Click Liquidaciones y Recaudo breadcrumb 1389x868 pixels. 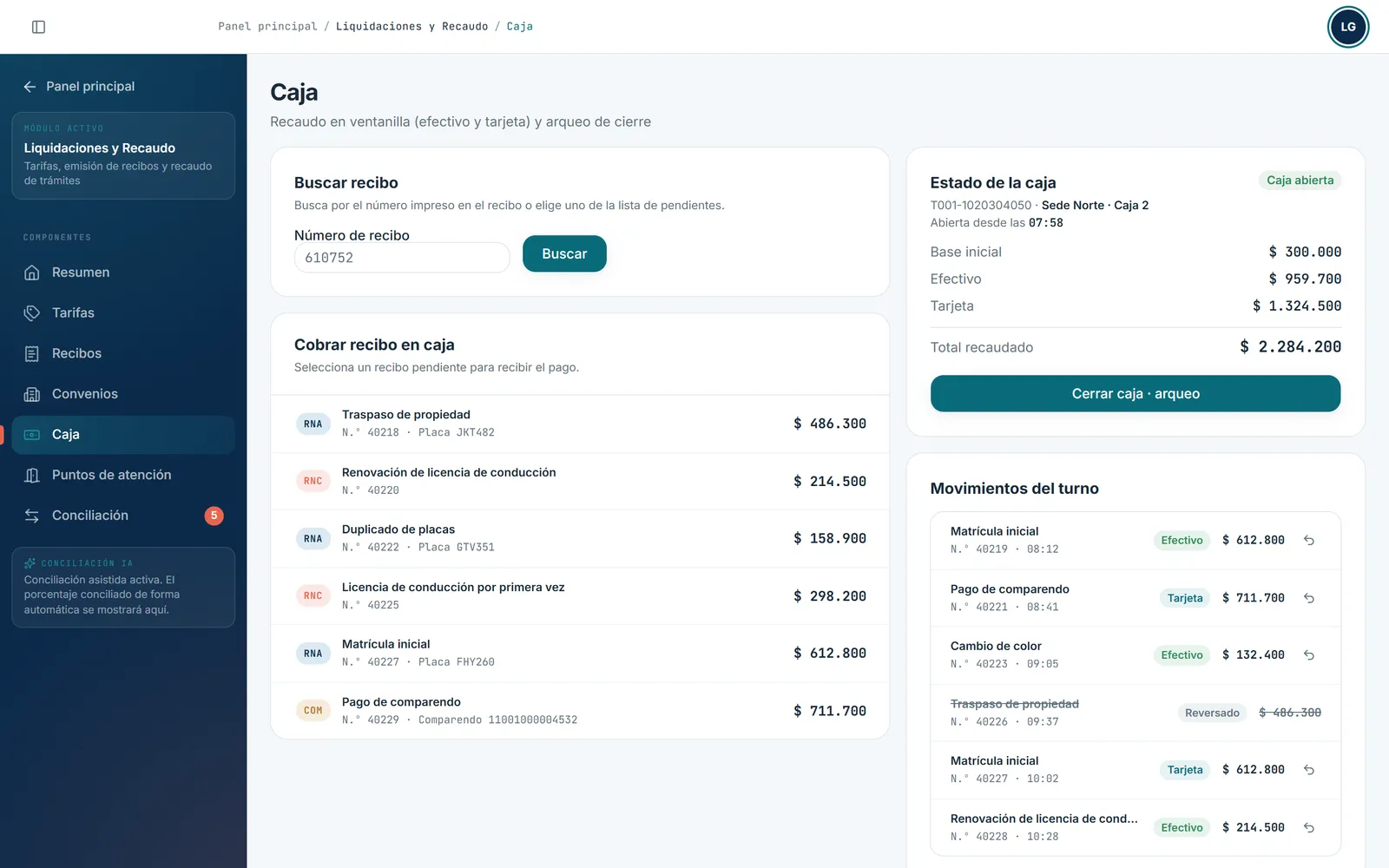(x=411, y=27)
